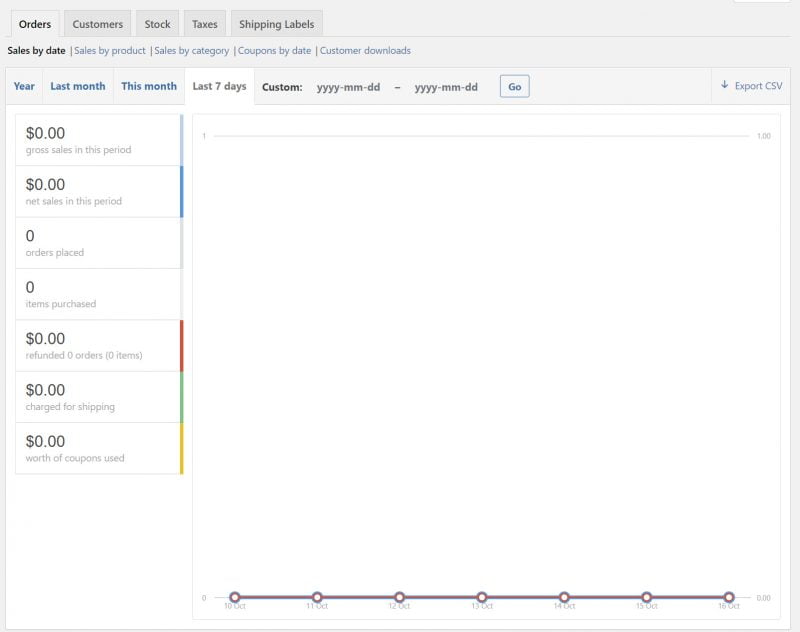The height and width of the screenshot is (632, 800).
Task: Select the This month range
Action: [149, 86]
